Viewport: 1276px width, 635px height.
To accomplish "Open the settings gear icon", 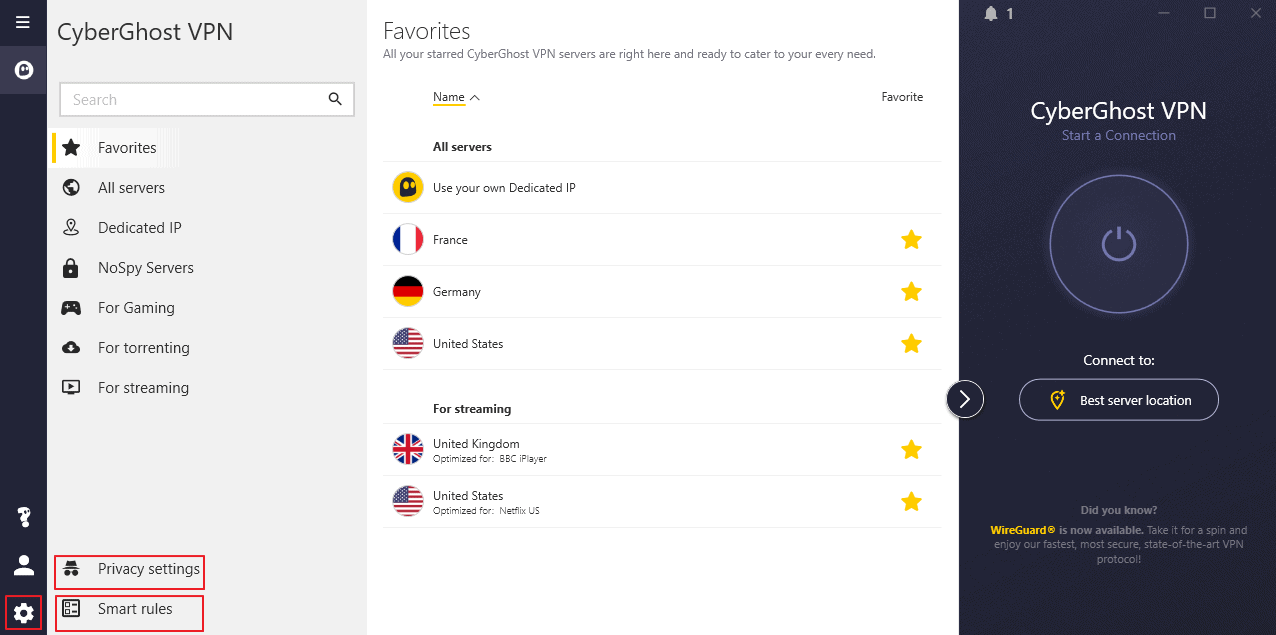I will point(22,611).
